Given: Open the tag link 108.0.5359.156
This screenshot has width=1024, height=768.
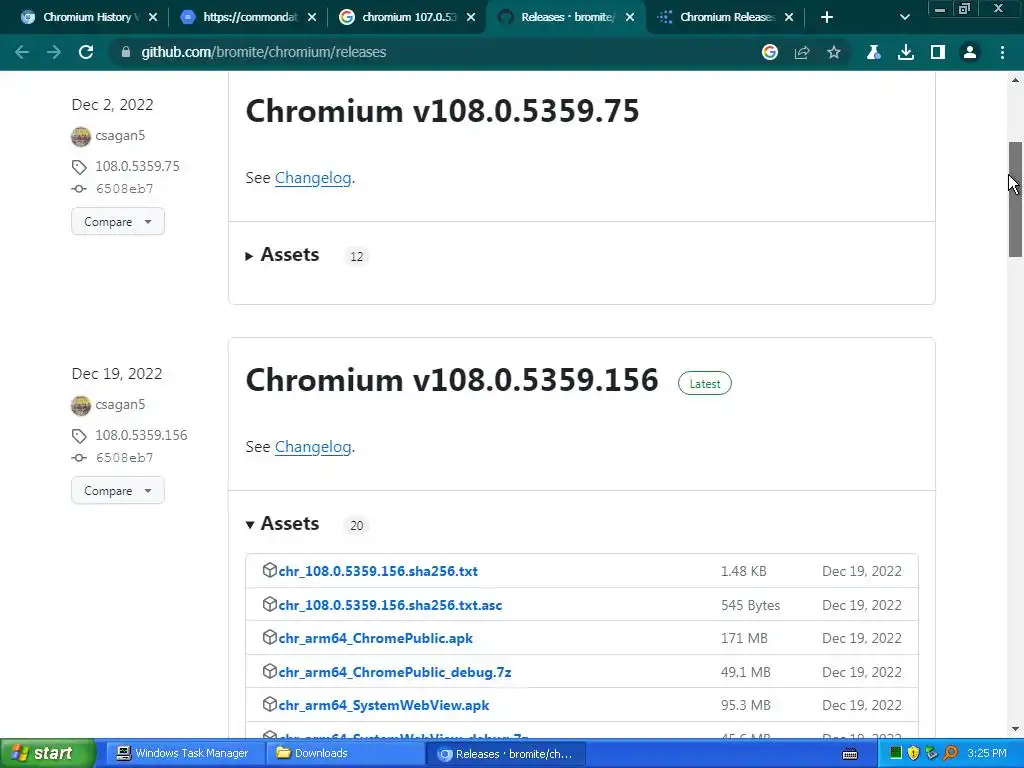Looking at the screenshot, I should pyautogui.click(x=141, y=436).
